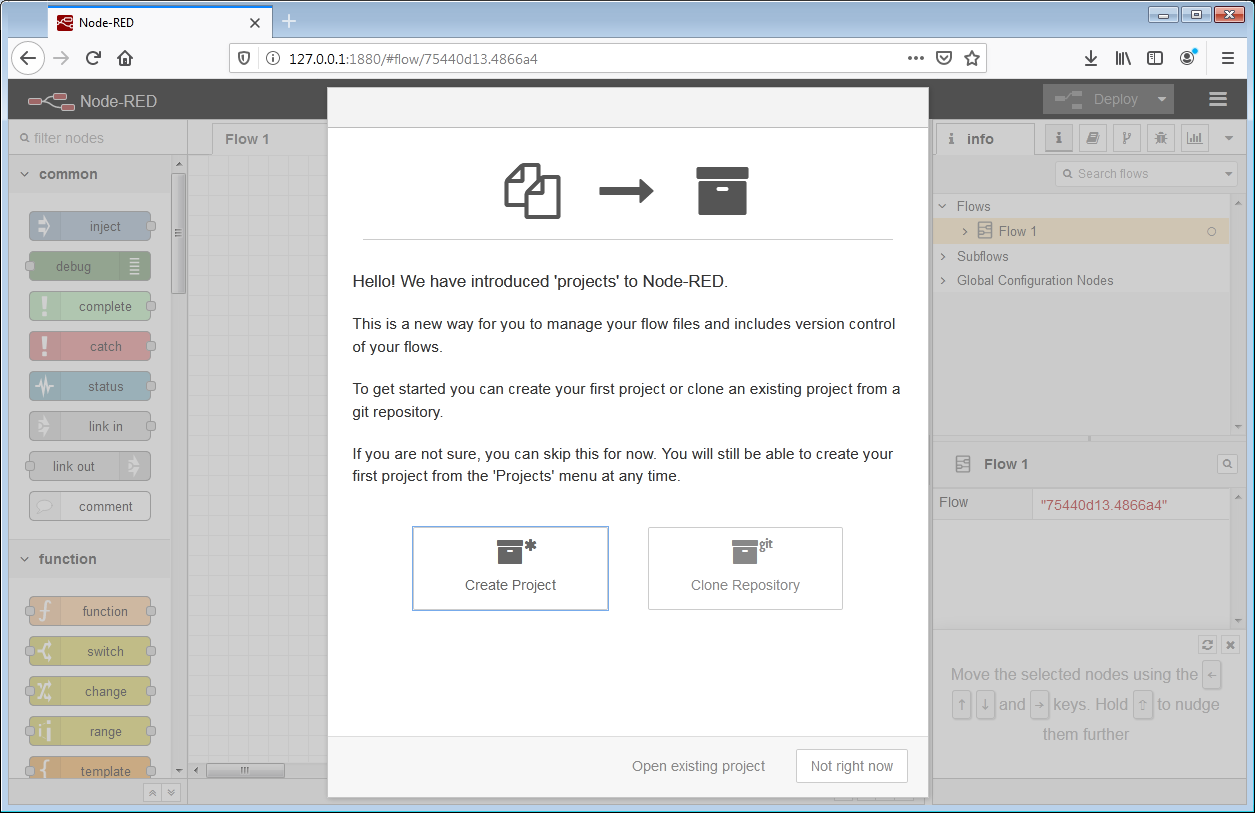This screenshot has width=1255, height=813.
Task: Reload the page in Firefox
Action: point(93,58)
